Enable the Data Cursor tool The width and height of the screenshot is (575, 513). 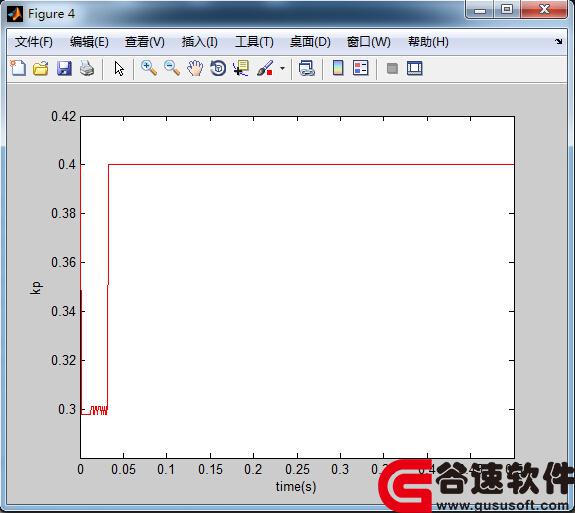[241, 69]
